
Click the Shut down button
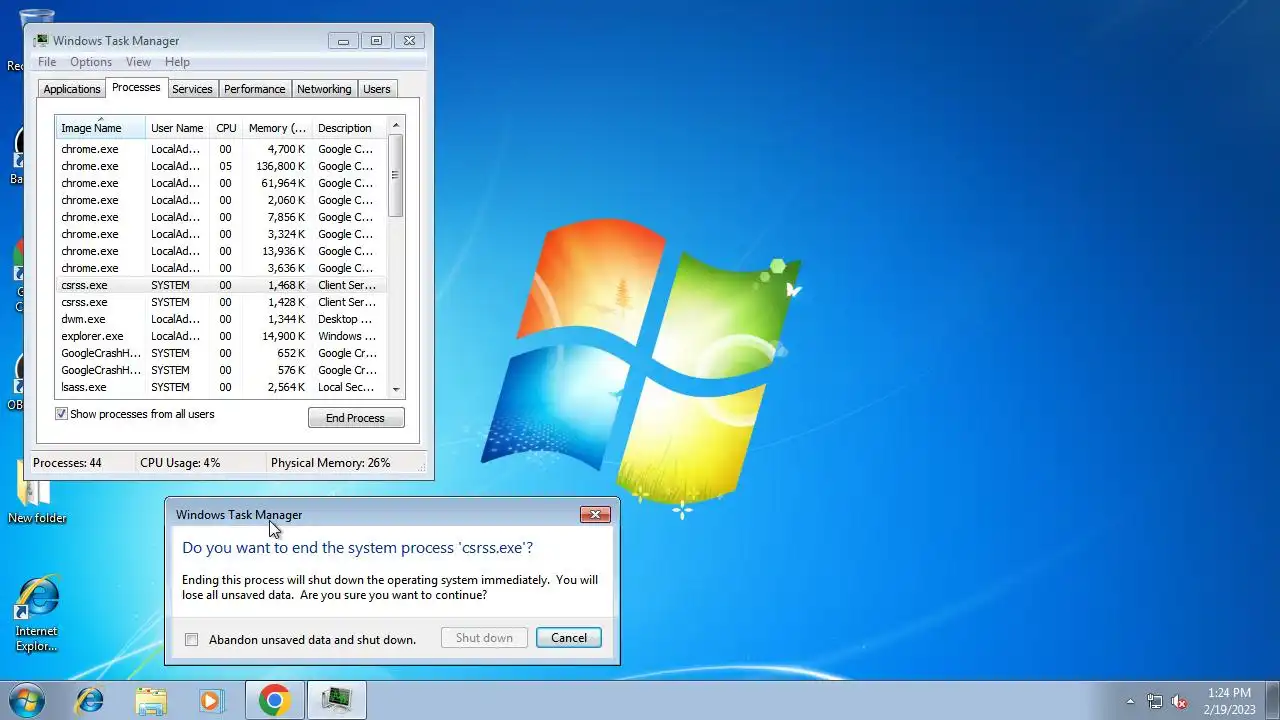[x=484, y=638]
